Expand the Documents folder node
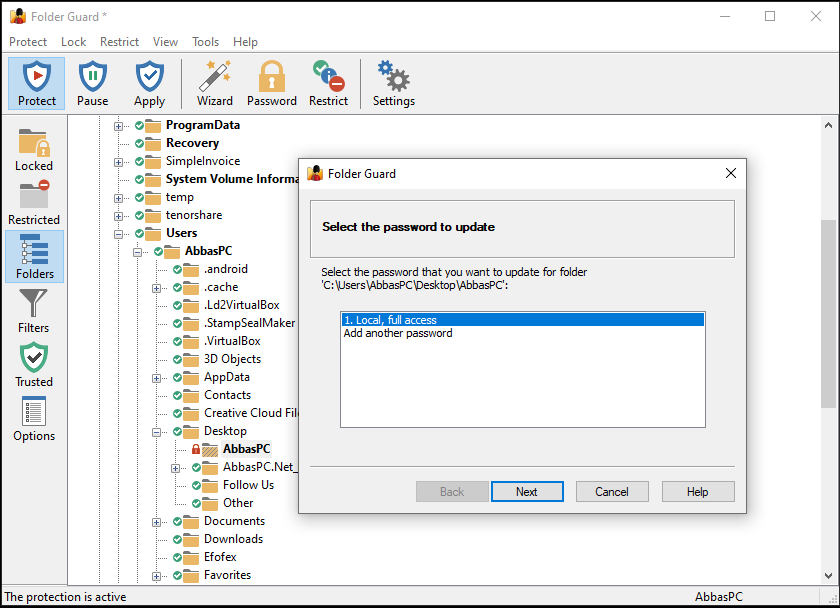This screenshot has width=840, height=608. (x=156, y=522)
